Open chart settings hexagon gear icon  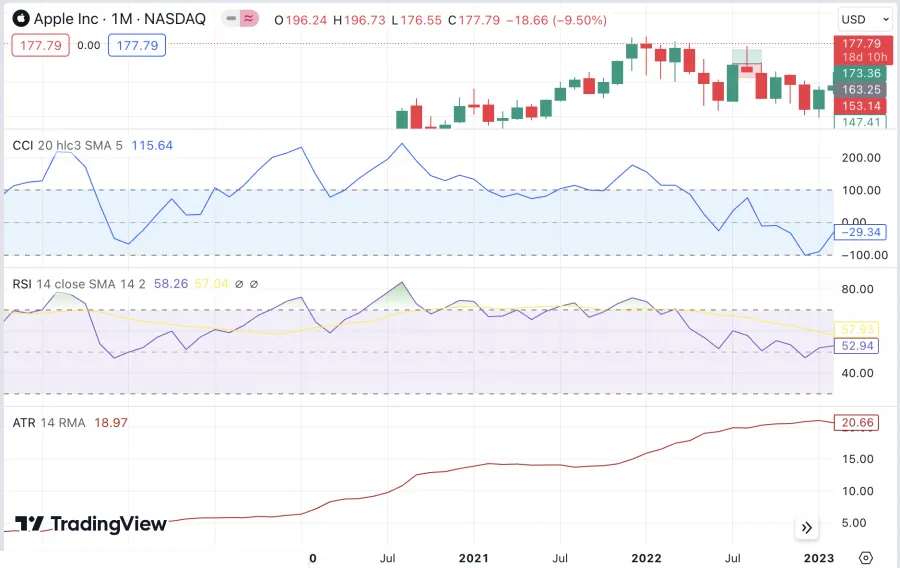866,558
